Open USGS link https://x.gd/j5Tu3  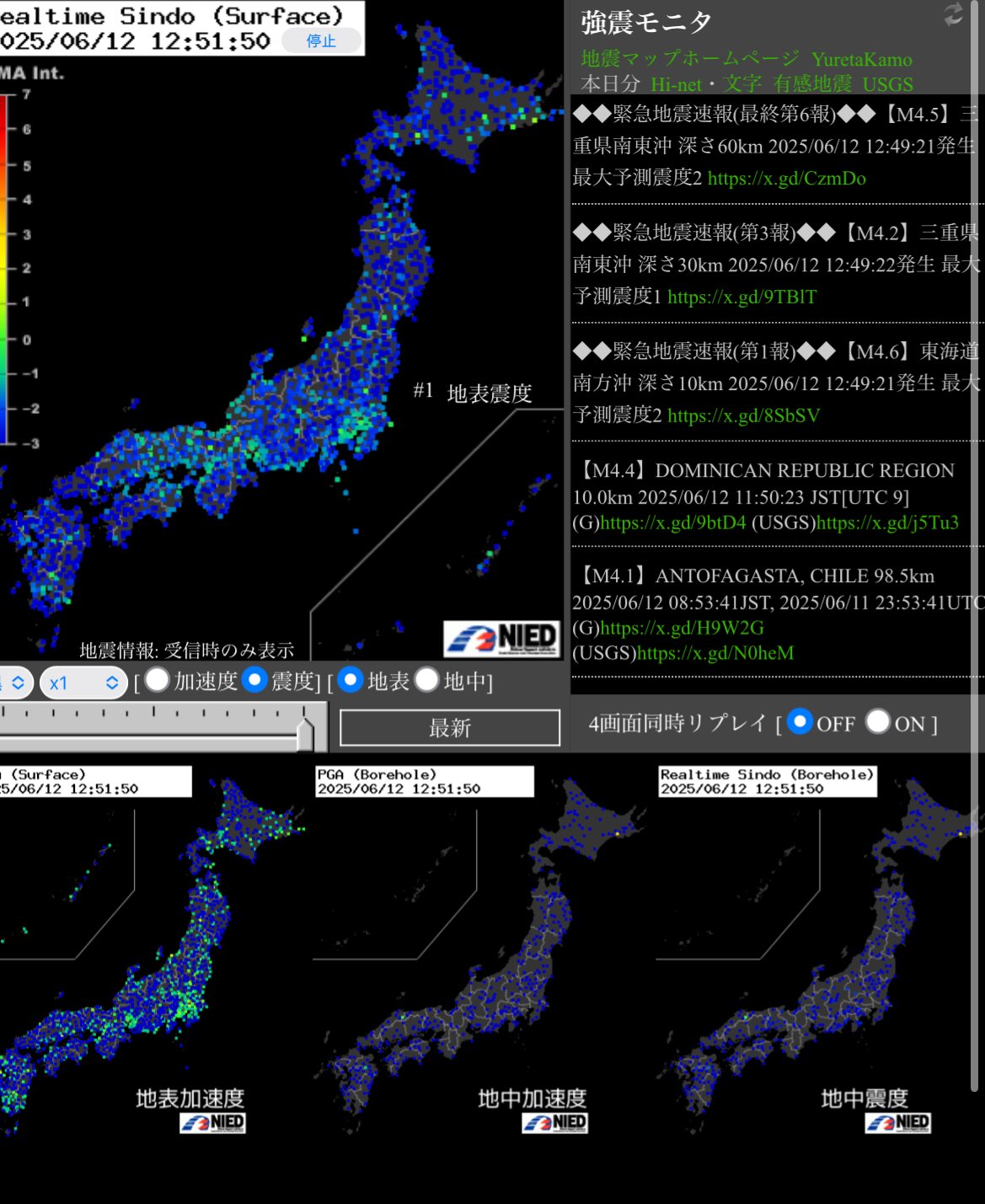pos(887,522)
